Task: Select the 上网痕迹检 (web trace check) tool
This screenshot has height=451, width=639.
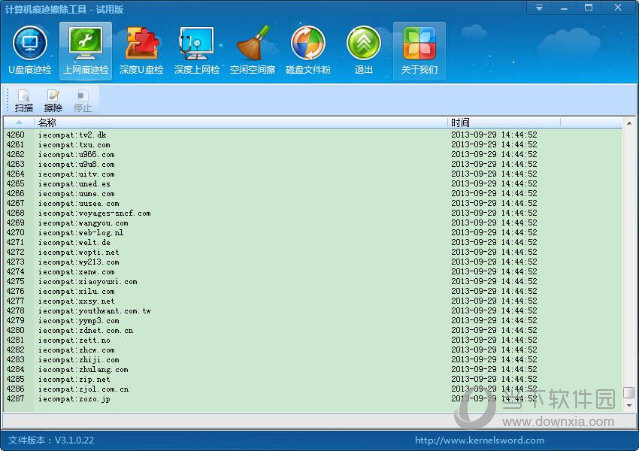Action: [85, 49]
